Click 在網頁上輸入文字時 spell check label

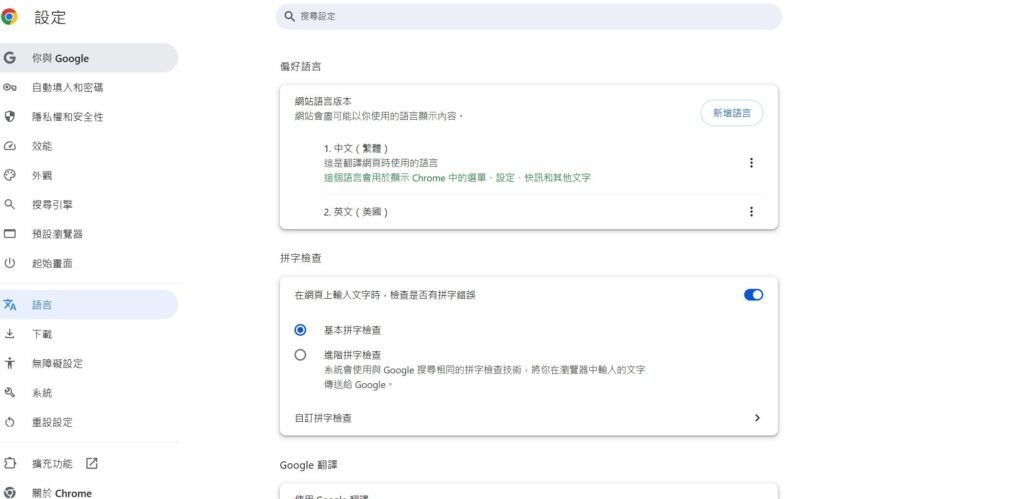click(x=385, y=295)
